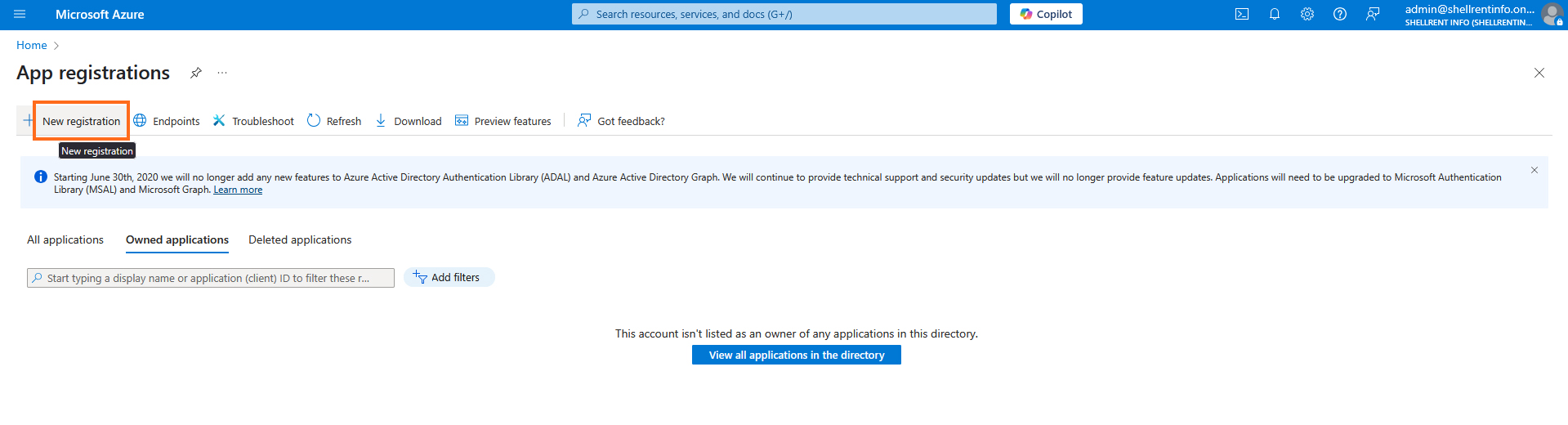Select the Owned applications tab
The width and height of the screenshot is (1568, 425).
[x=177, y=239]
